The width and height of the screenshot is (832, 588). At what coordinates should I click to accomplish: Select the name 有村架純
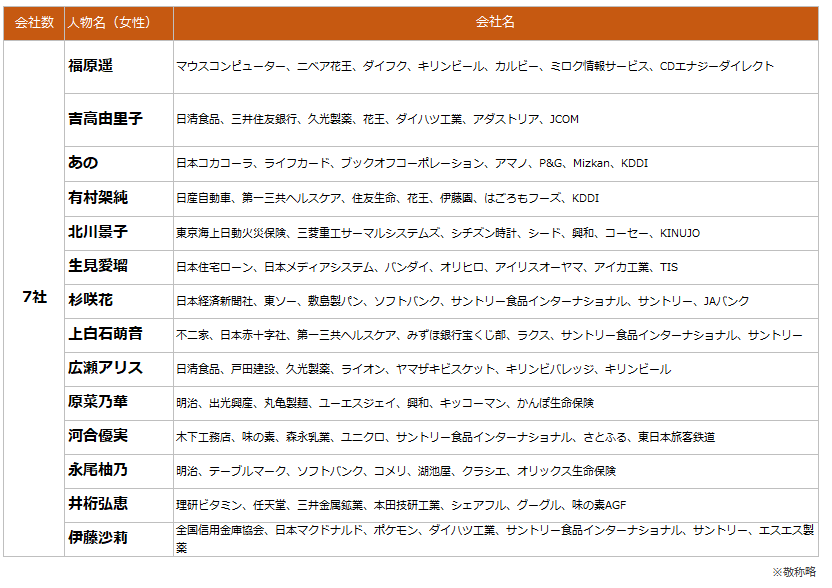pos(98,197)
